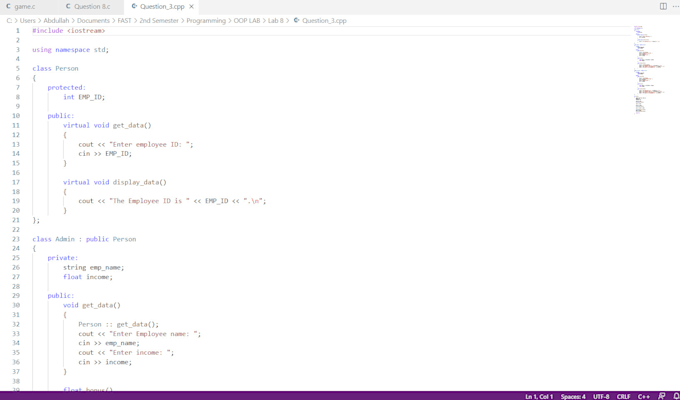The image size is (680, 400).
Task: Split the editor to the right
Action: coord(663,7)
